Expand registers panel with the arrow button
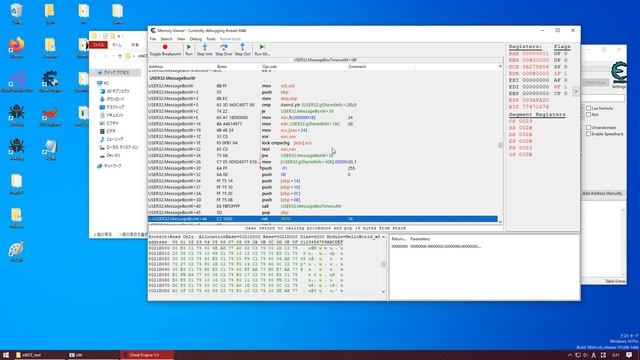This screenshot has width=640, height=360. tap(576, 91)
